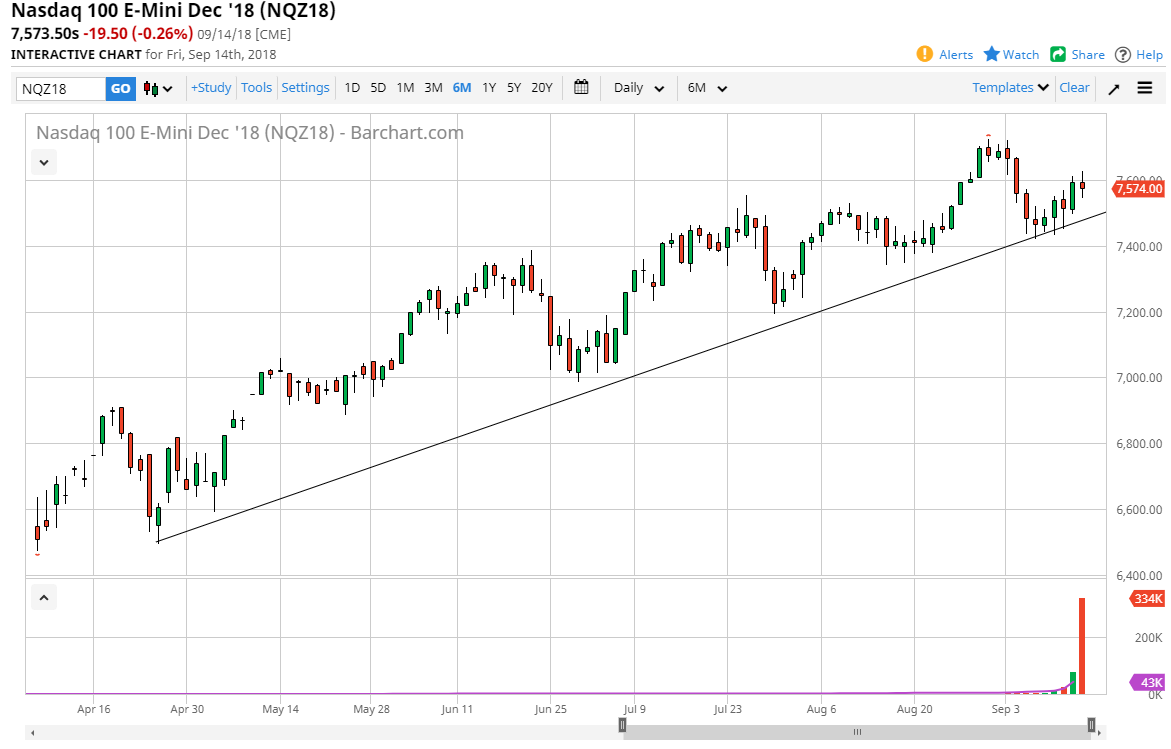This screenshot has width=1171, height=749.
Task: Open the chart options chevron below the title
Action: (43, 162)
